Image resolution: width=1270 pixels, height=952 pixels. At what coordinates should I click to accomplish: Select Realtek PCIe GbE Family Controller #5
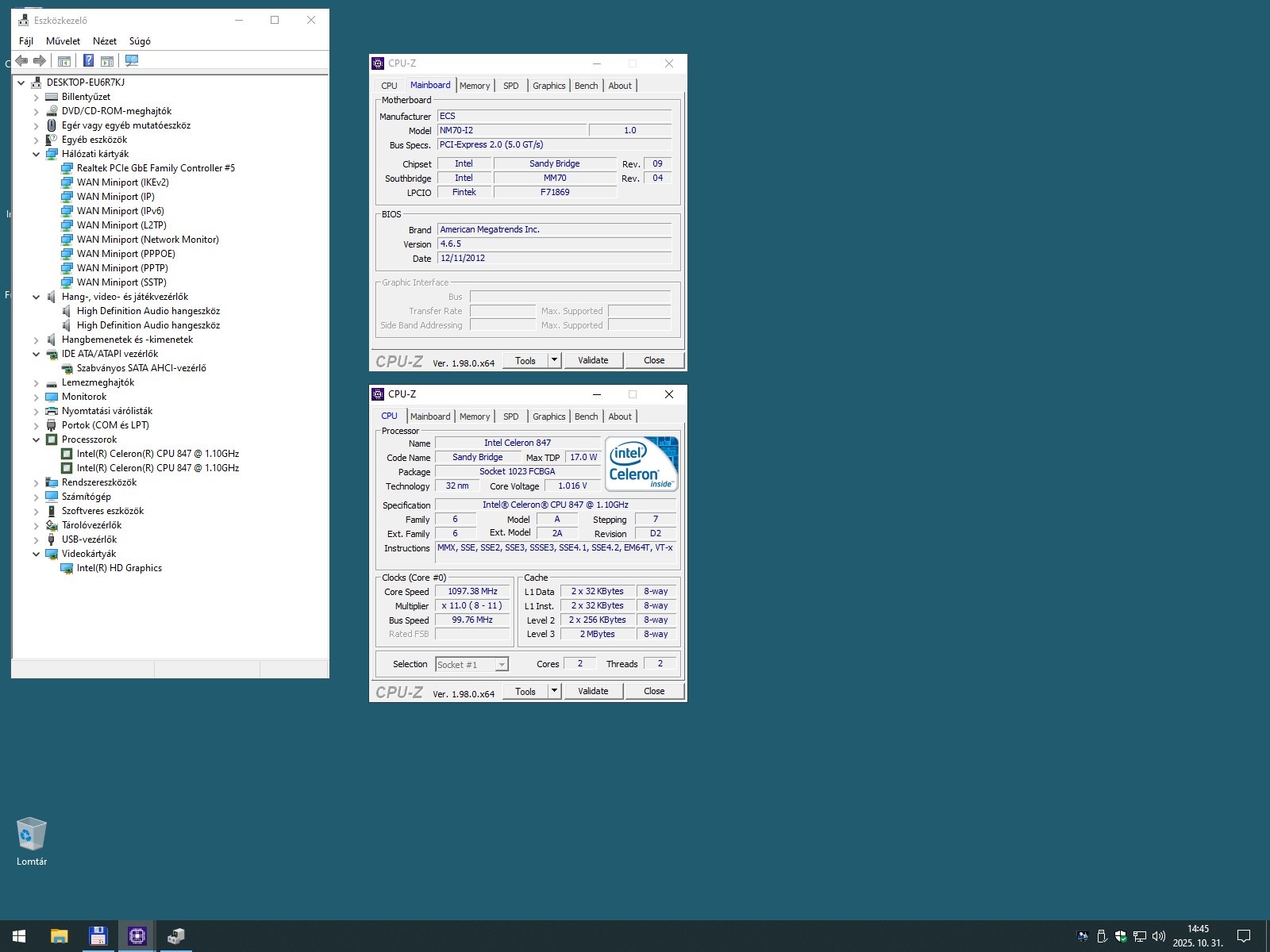(156, 168)
